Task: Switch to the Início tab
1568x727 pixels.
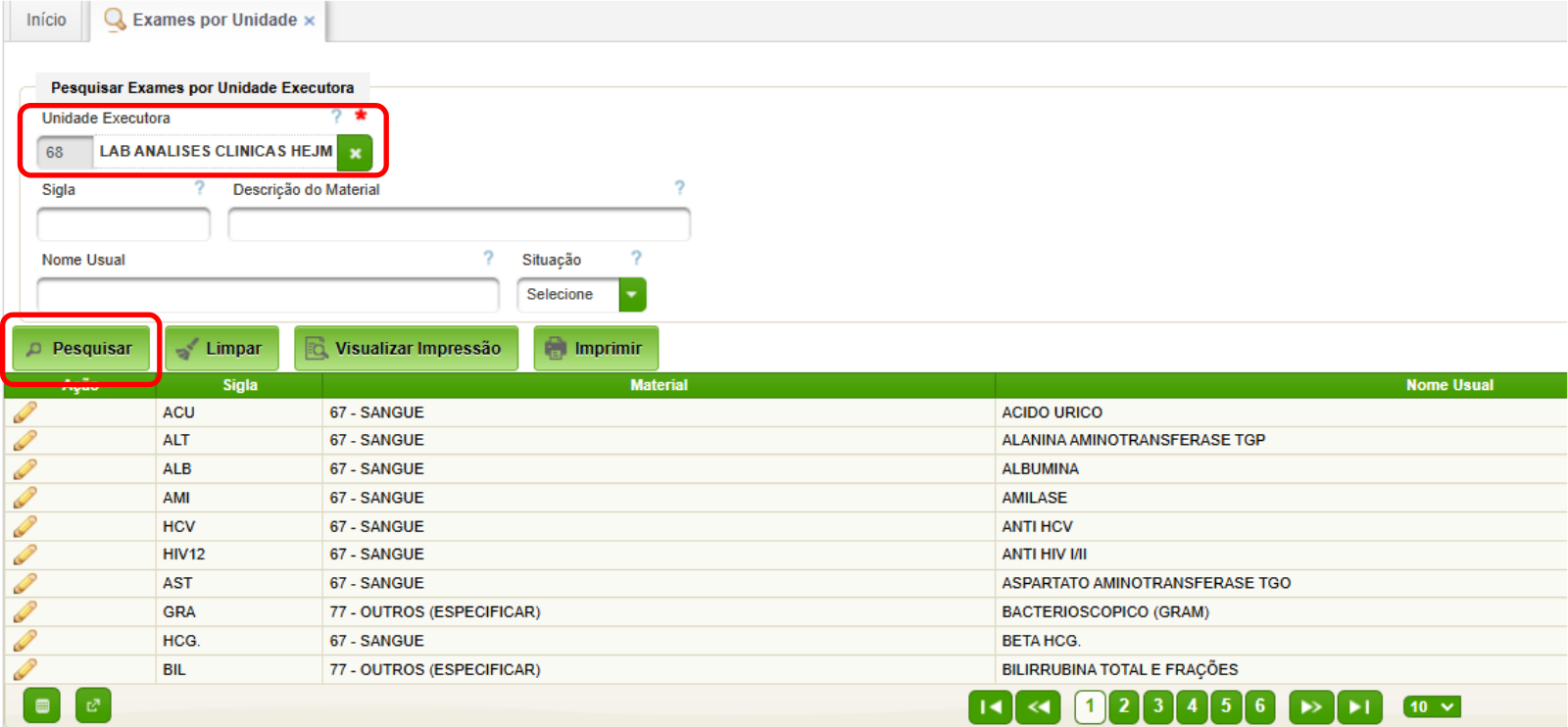Action: point(46,20)
